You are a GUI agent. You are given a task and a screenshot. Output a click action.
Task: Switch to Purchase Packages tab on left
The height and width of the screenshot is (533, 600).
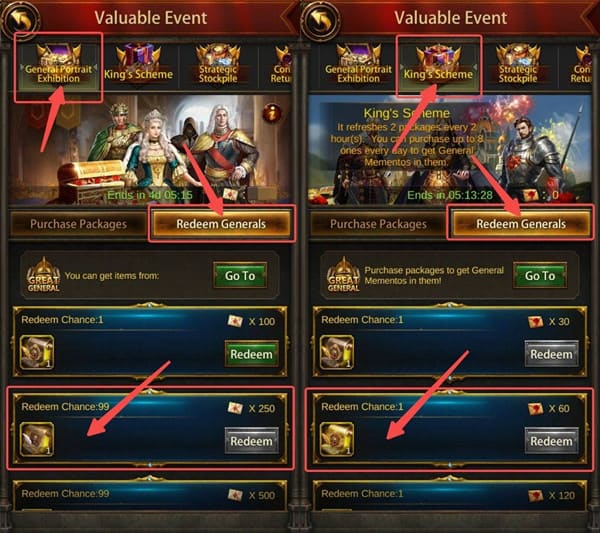click(78, 224)
